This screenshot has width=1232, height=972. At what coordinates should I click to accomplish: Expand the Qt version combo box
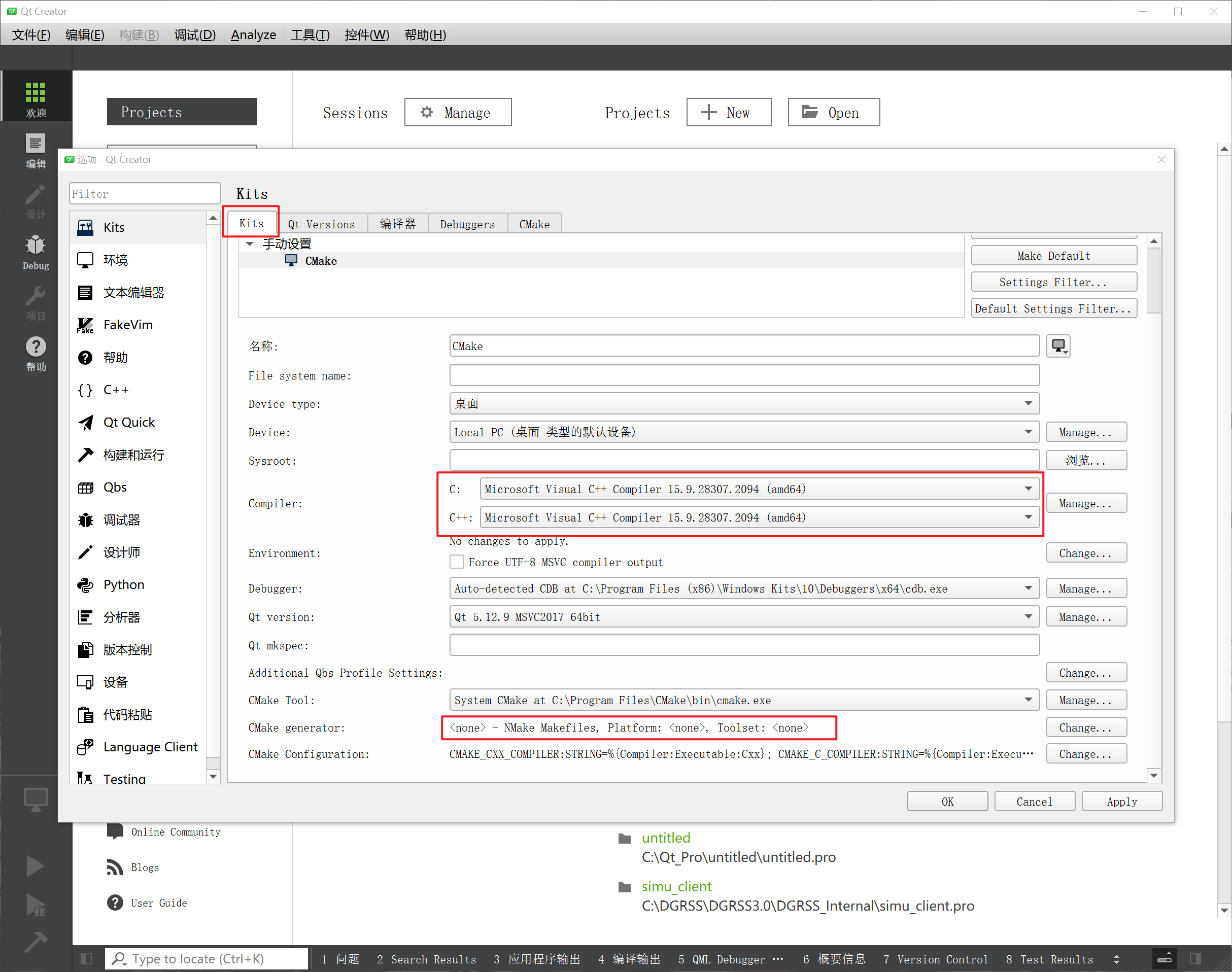pos(744,617)
